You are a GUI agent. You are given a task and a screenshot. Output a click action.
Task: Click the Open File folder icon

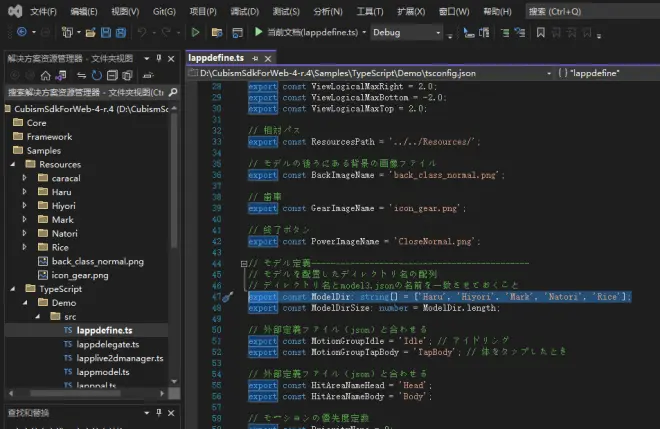point(90,32)
